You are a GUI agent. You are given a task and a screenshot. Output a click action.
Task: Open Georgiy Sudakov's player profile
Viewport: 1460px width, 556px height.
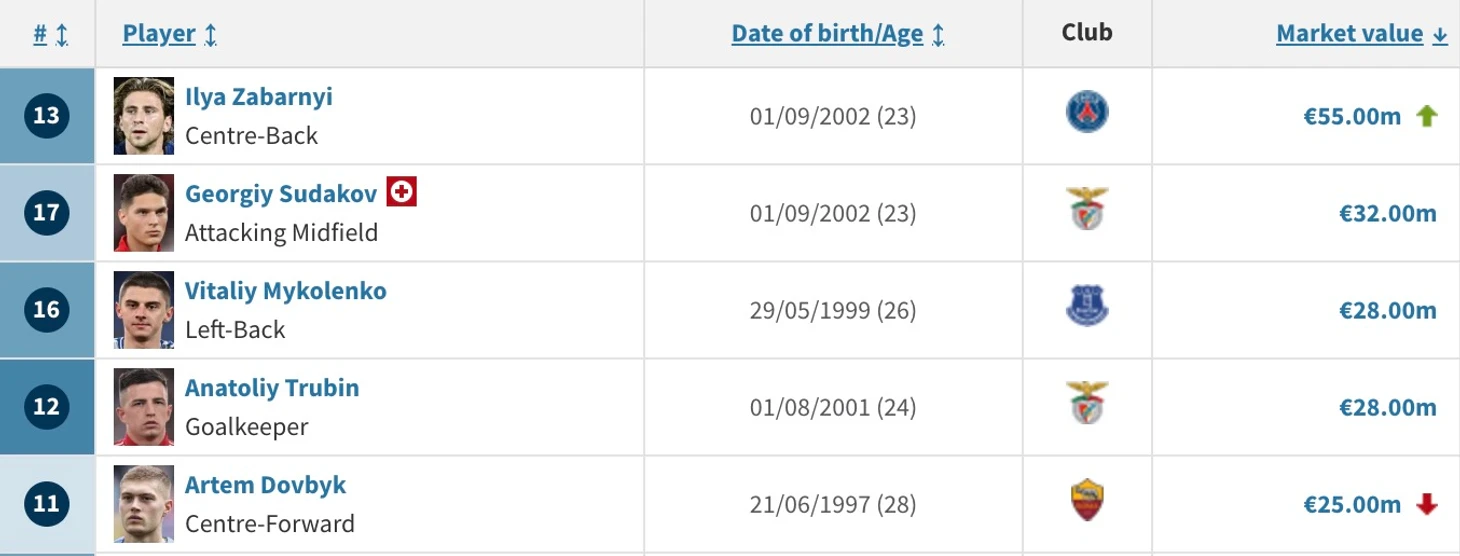point(281,193)
